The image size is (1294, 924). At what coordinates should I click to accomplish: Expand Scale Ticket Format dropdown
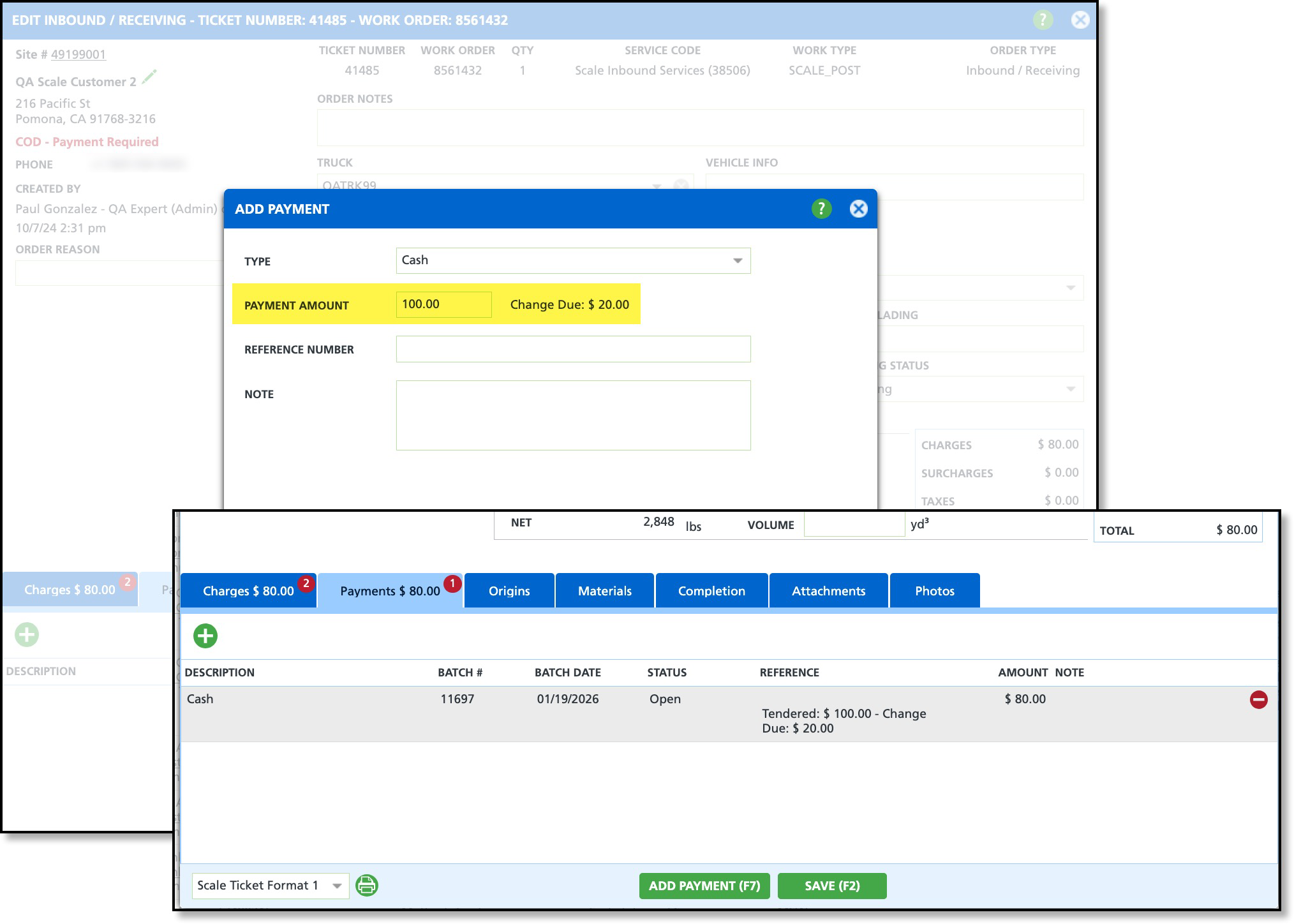336,886
